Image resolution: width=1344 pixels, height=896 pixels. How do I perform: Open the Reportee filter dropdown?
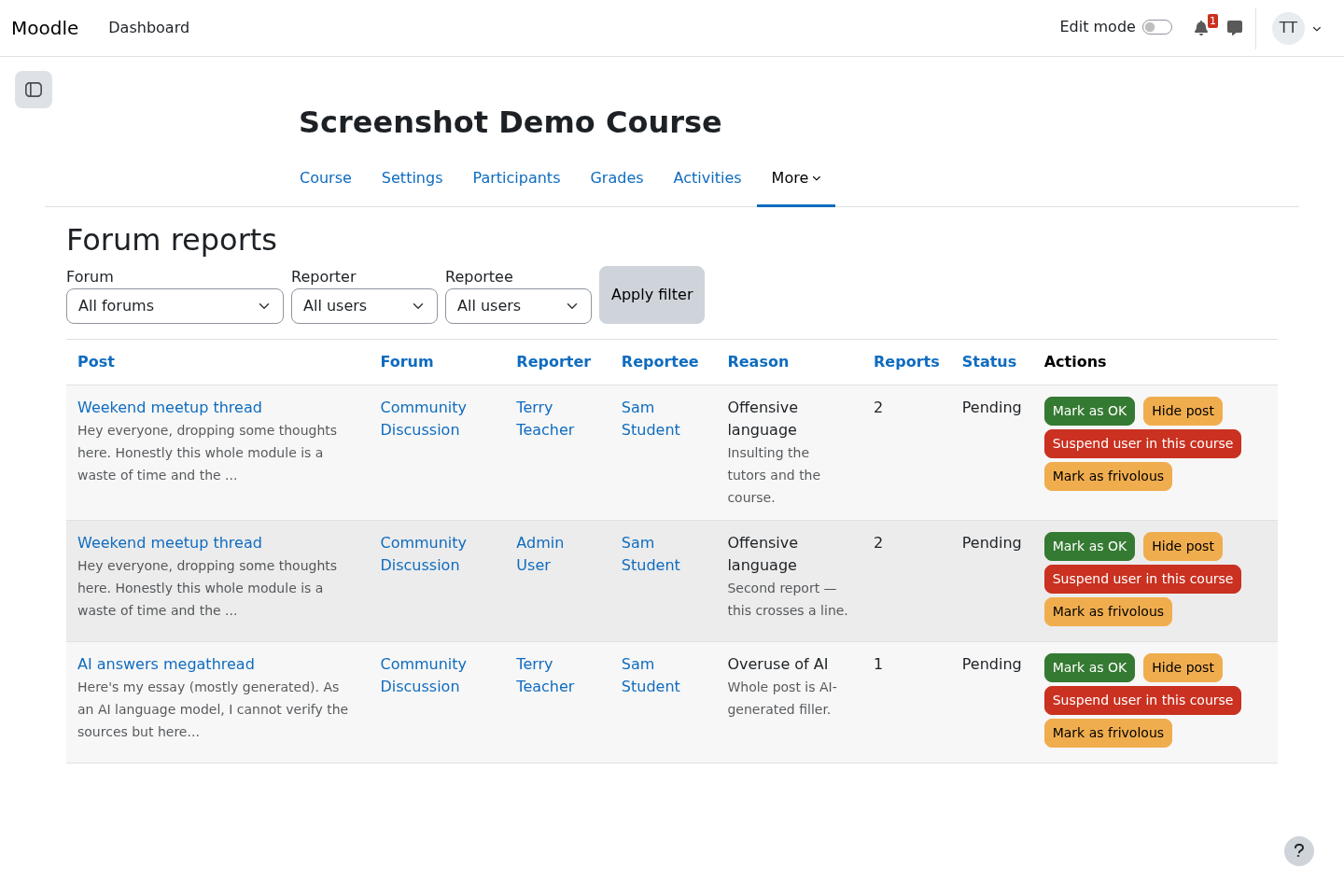click(x=518, y=306)
